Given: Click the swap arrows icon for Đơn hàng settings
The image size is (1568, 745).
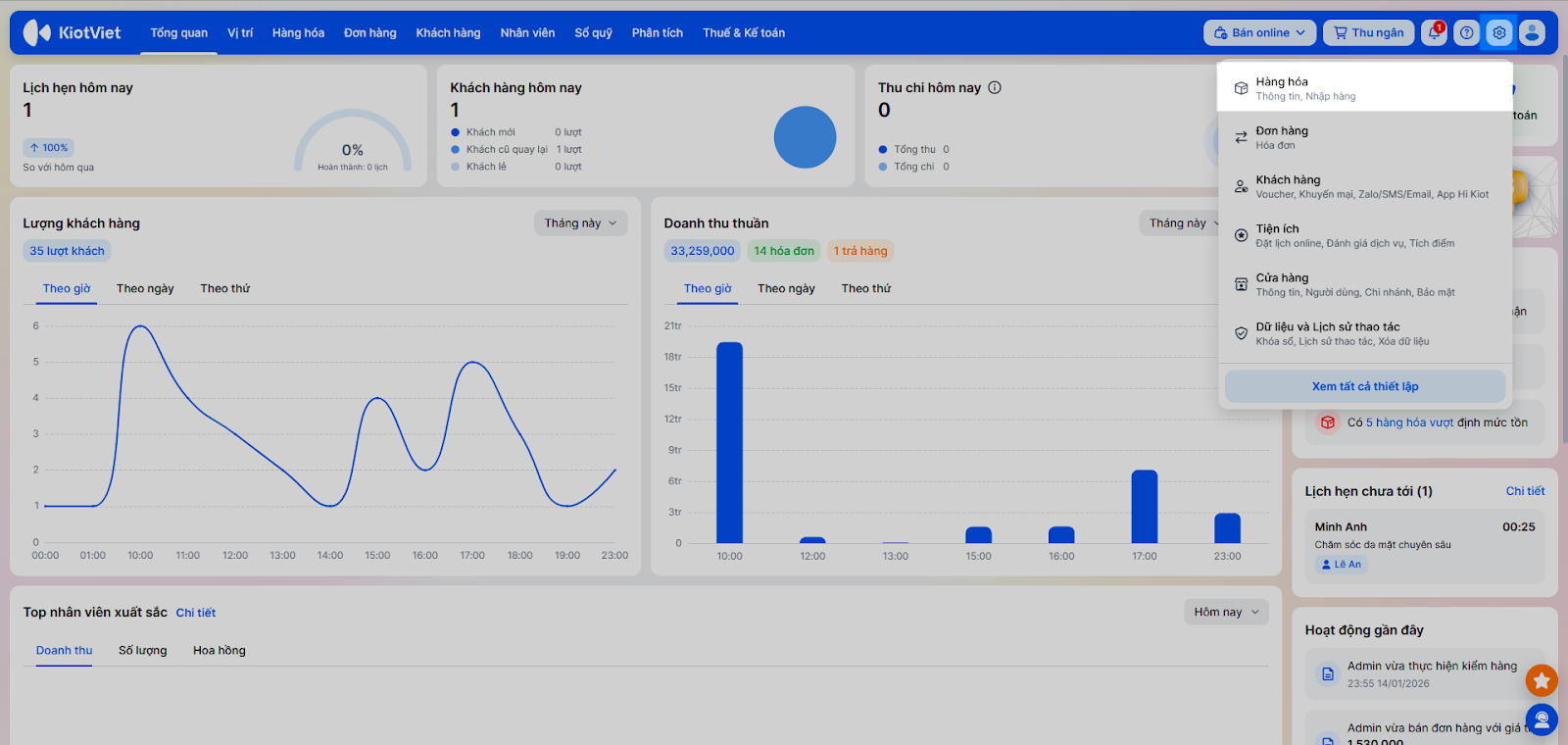Looking at the screenshot, I should coord(1241,137).
